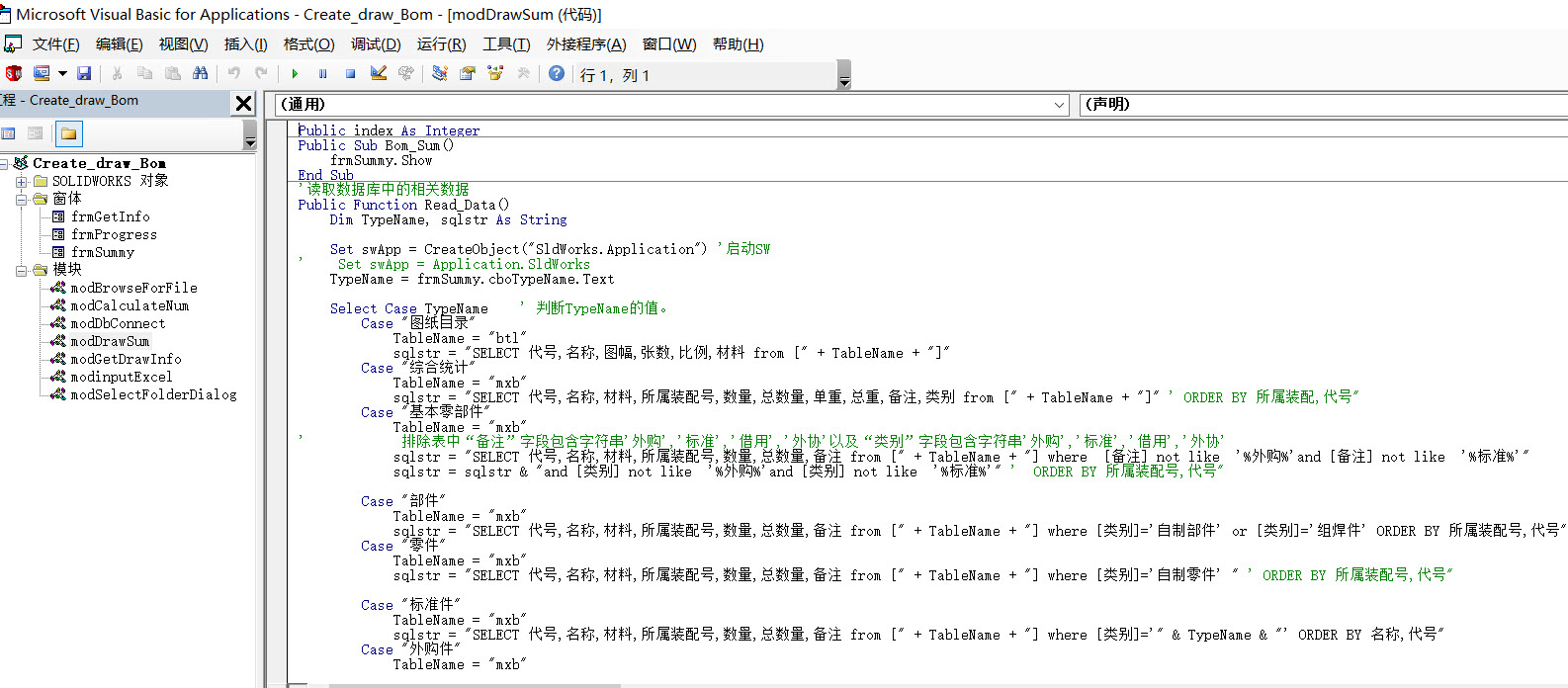Viewport: 1568px width, 688px height.
Task: Open the Project Explorer toolbar icon
Action: click(440, 74)
